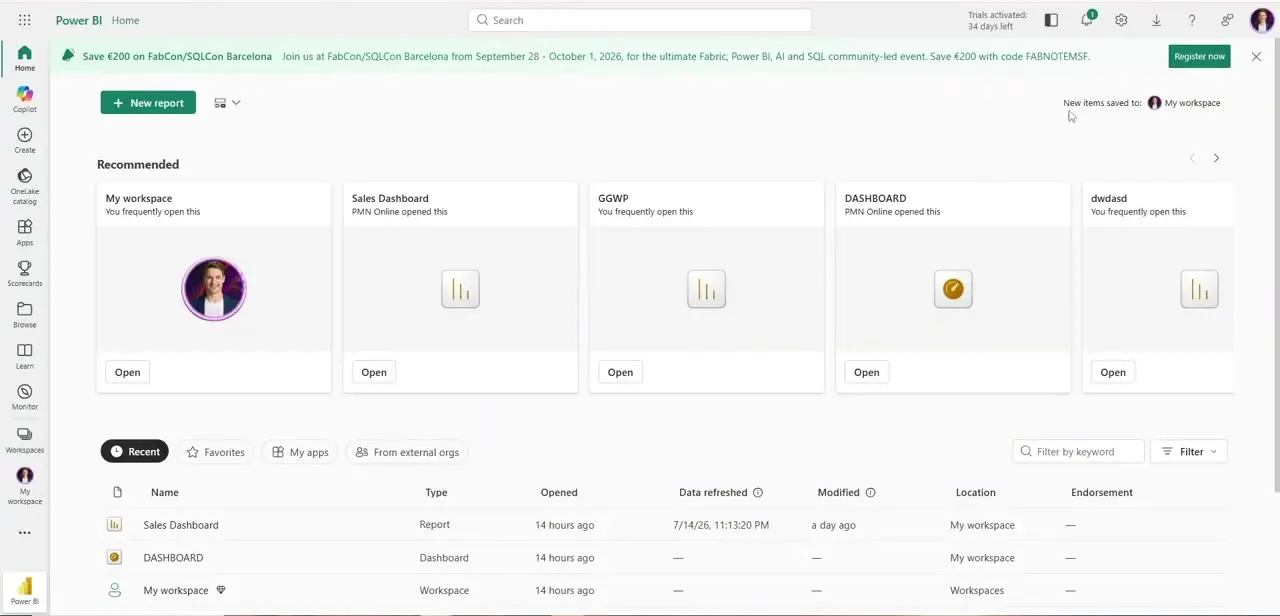Open Learn from the sidebar
The image size is (1280, 616).
tap(24, 356)
